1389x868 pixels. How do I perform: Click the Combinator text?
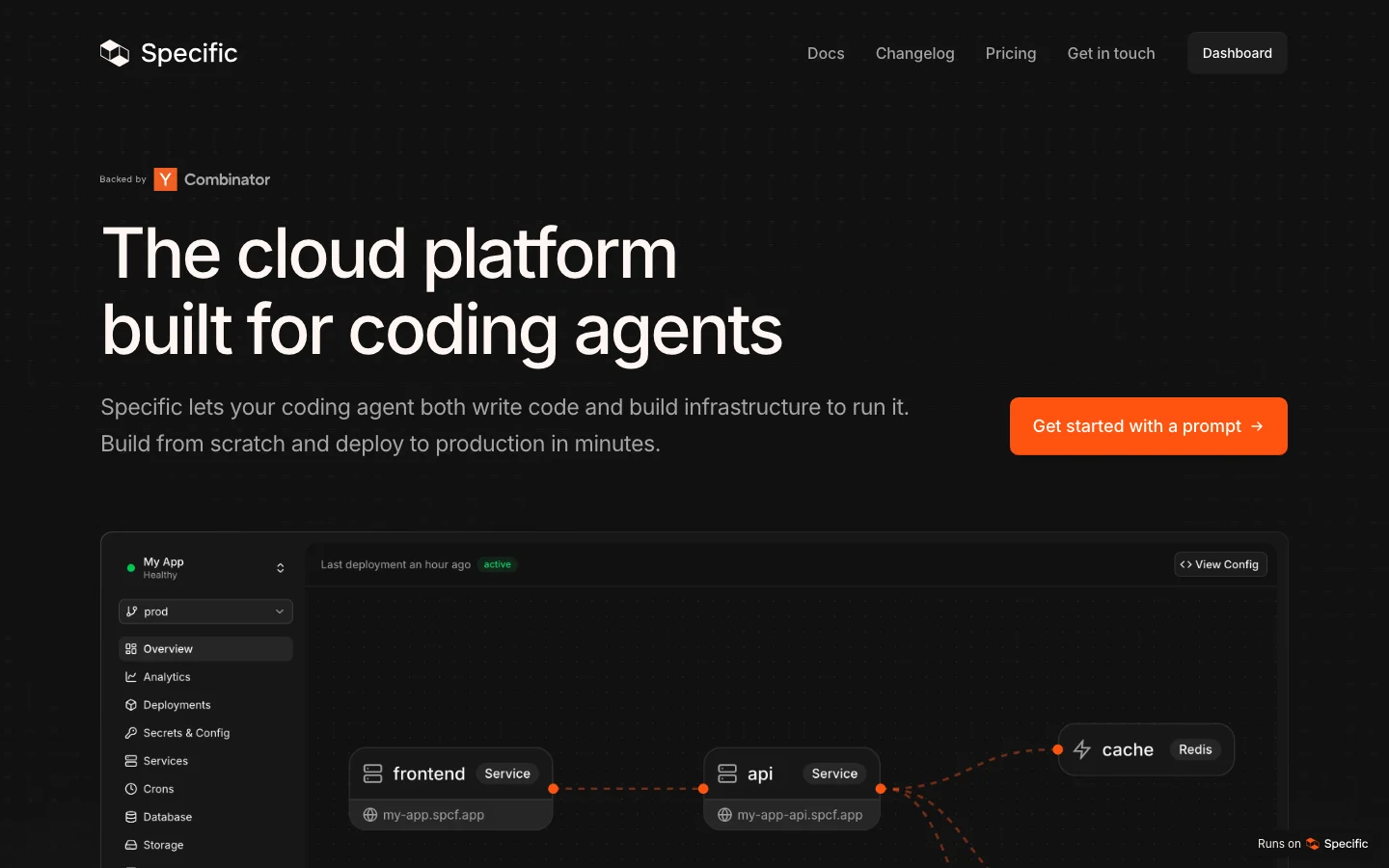coord(227,179)
